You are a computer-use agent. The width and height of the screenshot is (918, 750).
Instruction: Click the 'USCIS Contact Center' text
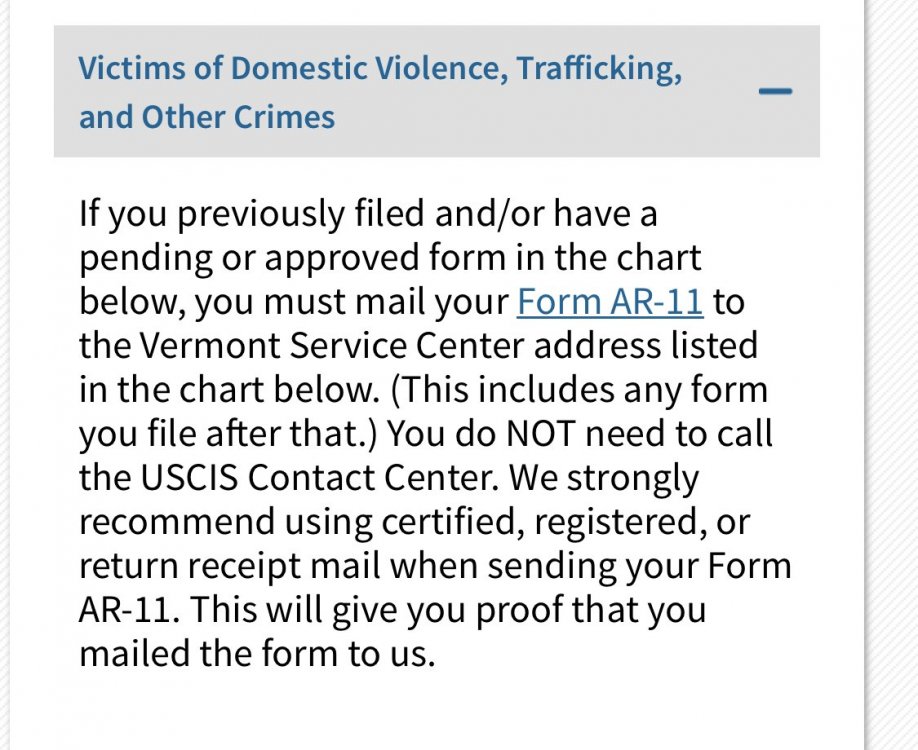318,478
